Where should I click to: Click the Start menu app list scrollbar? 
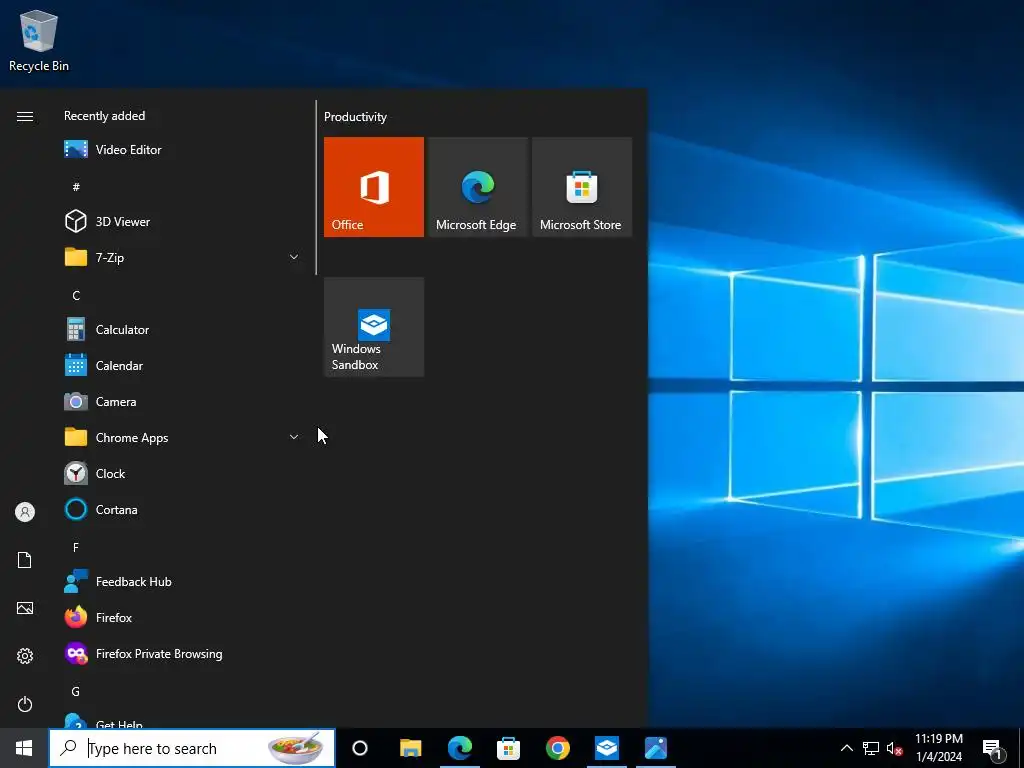(316, 187)
